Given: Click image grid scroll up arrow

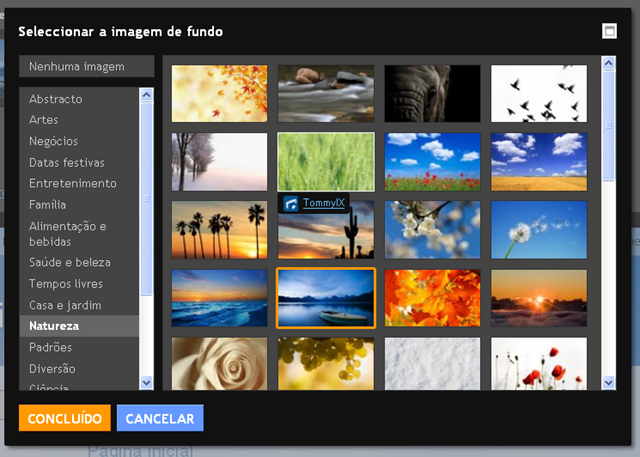Looking at the screenshot, I should point(609,63).
